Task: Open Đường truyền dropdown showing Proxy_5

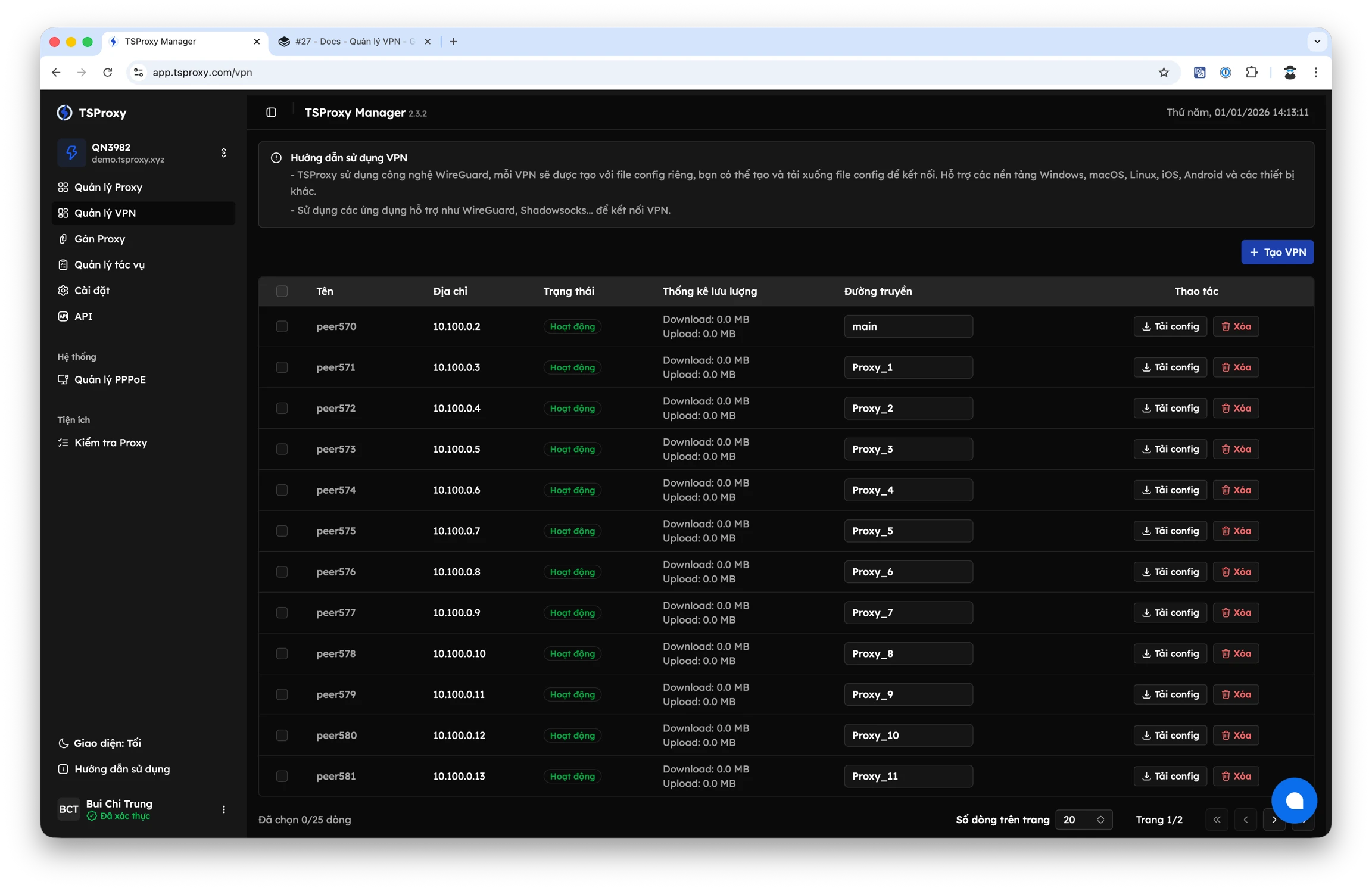Action: coord(908,530)
